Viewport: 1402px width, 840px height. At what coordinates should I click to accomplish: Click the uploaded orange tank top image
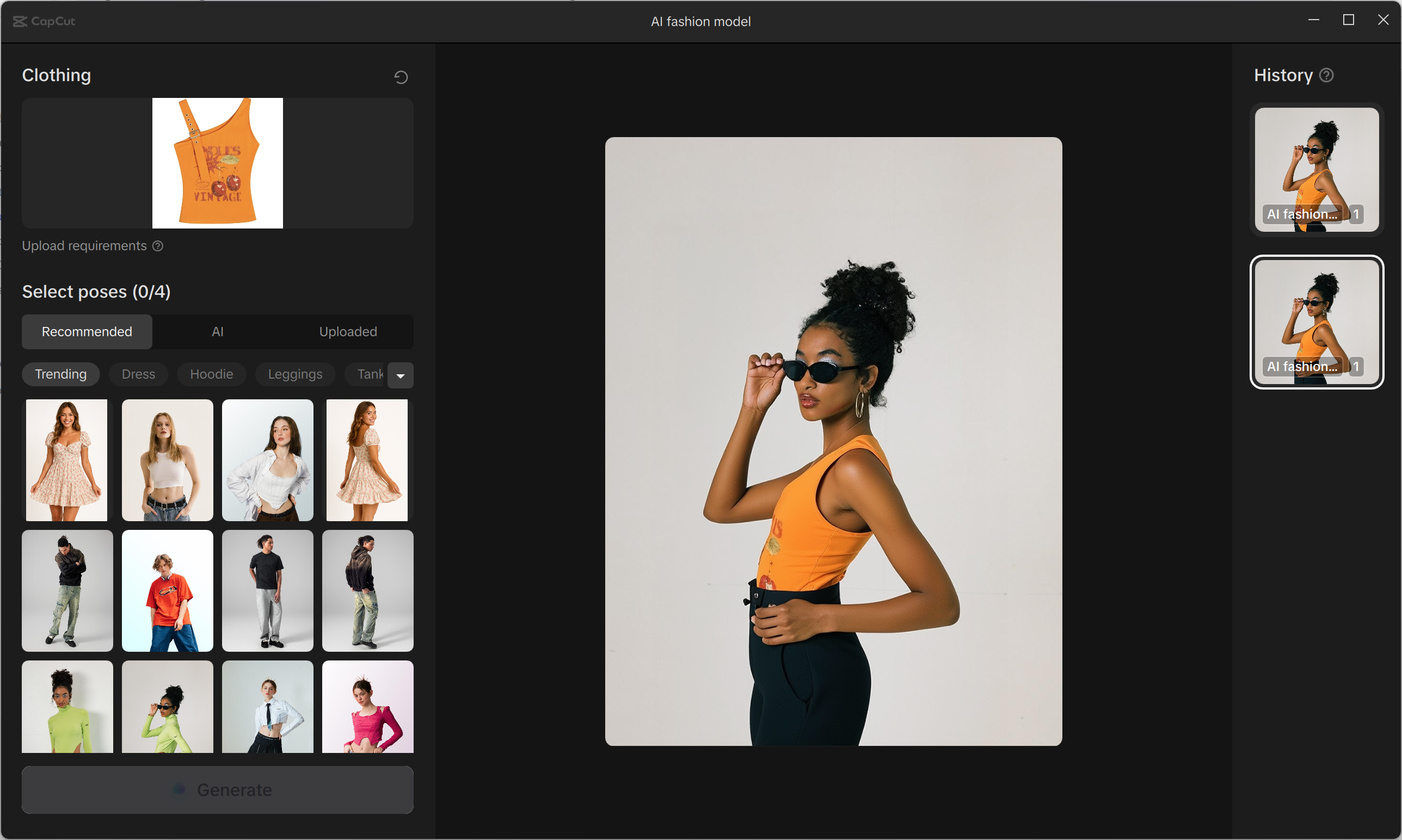point(218,163)
